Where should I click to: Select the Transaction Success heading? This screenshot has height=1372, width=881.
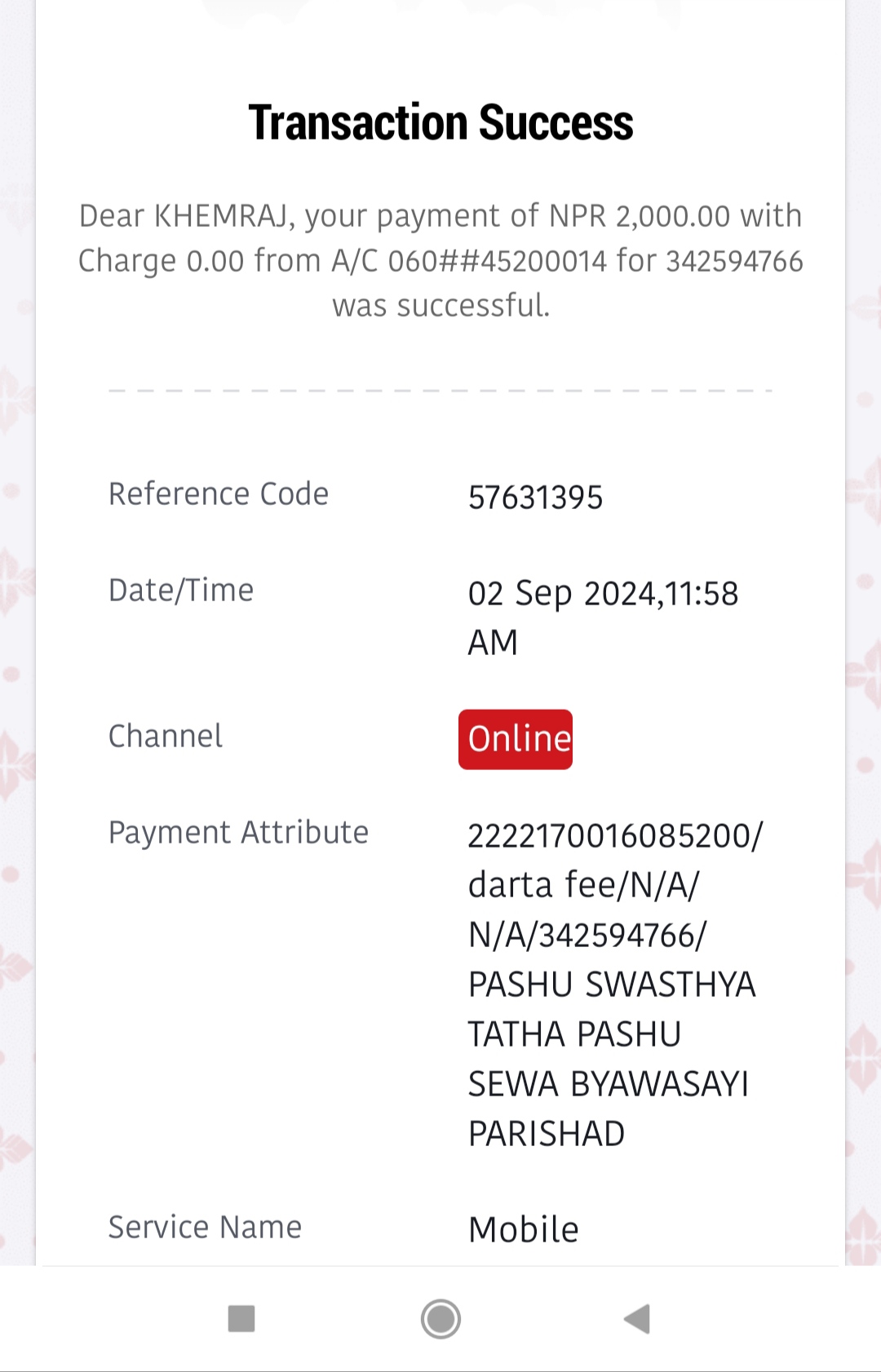point(440,122)
